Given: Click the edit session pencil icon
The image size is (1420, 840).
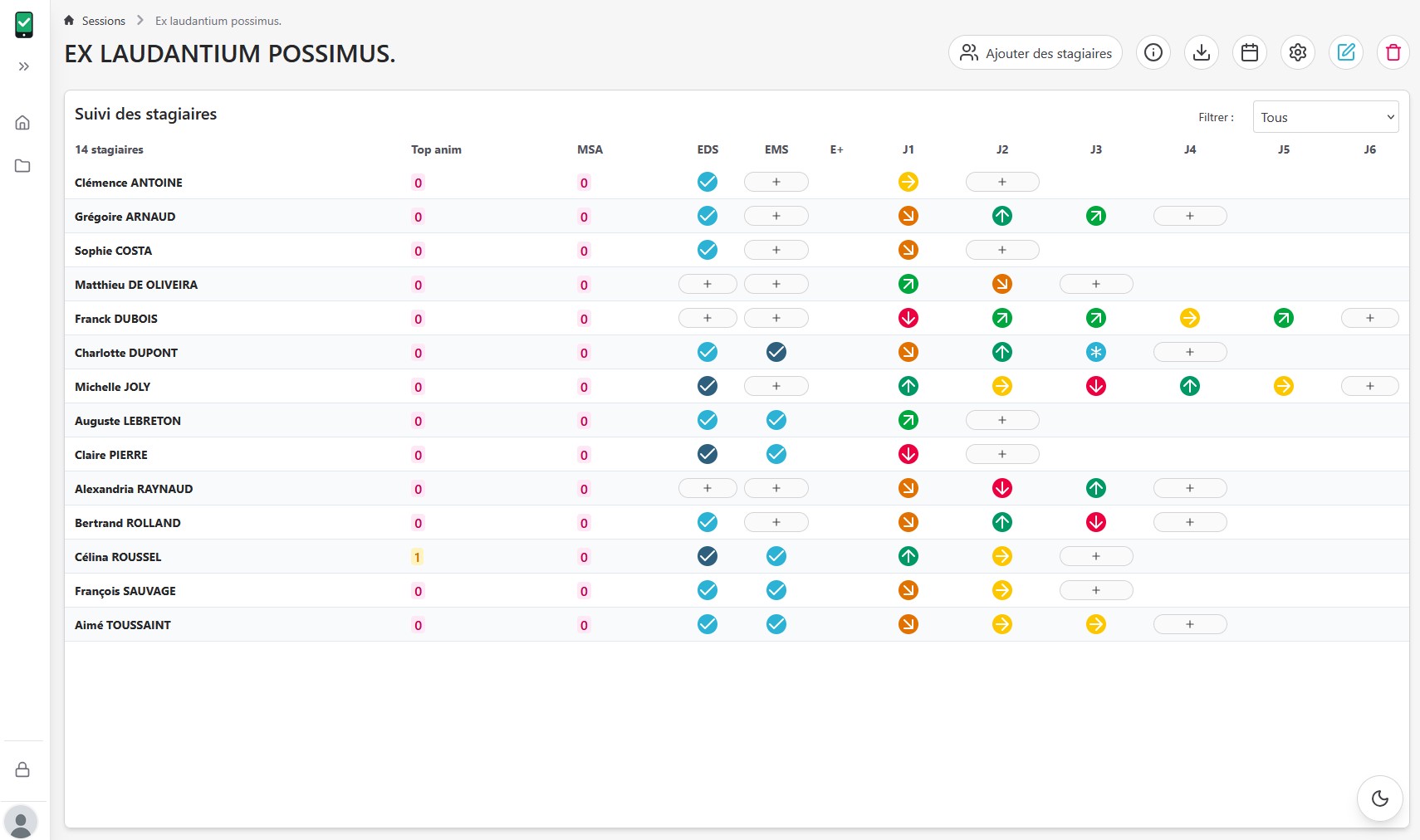Looking at the screenshot, I should click(x=1345, y=53).
